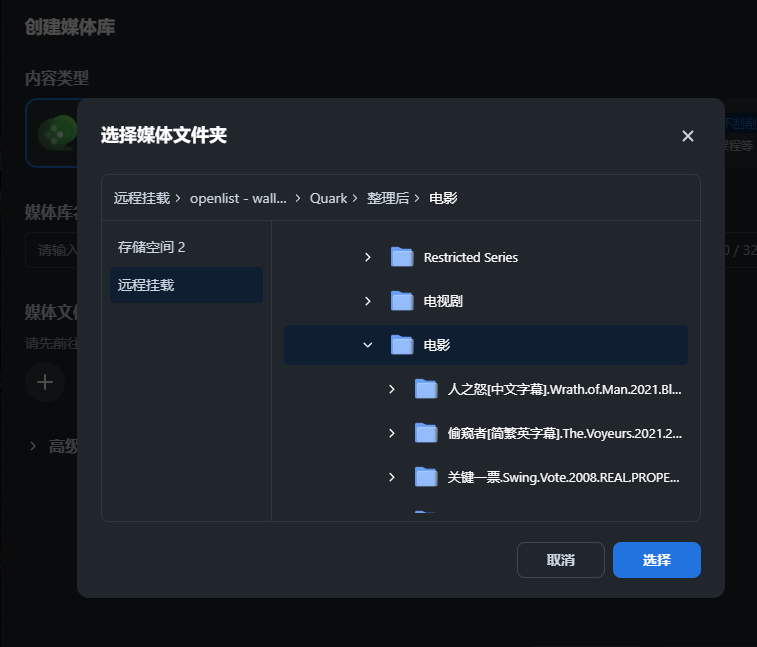Image resolution: width=757 pixels, height=647 pixels.
Task: Go to 整理后 in the breadcrumb
Action: tap(388, 198)
